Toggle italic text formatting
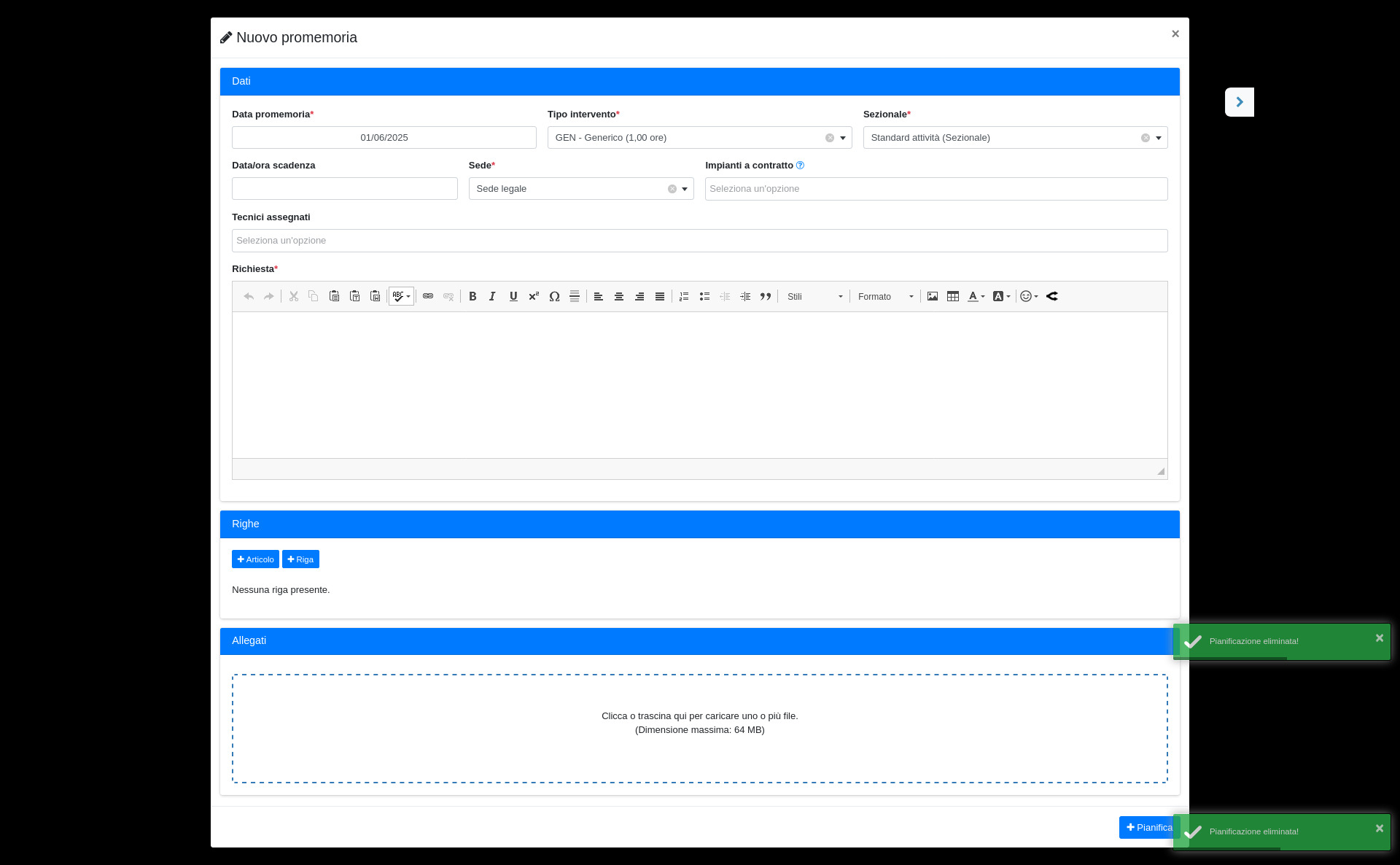1400x865 pixels. coord(493,296)
